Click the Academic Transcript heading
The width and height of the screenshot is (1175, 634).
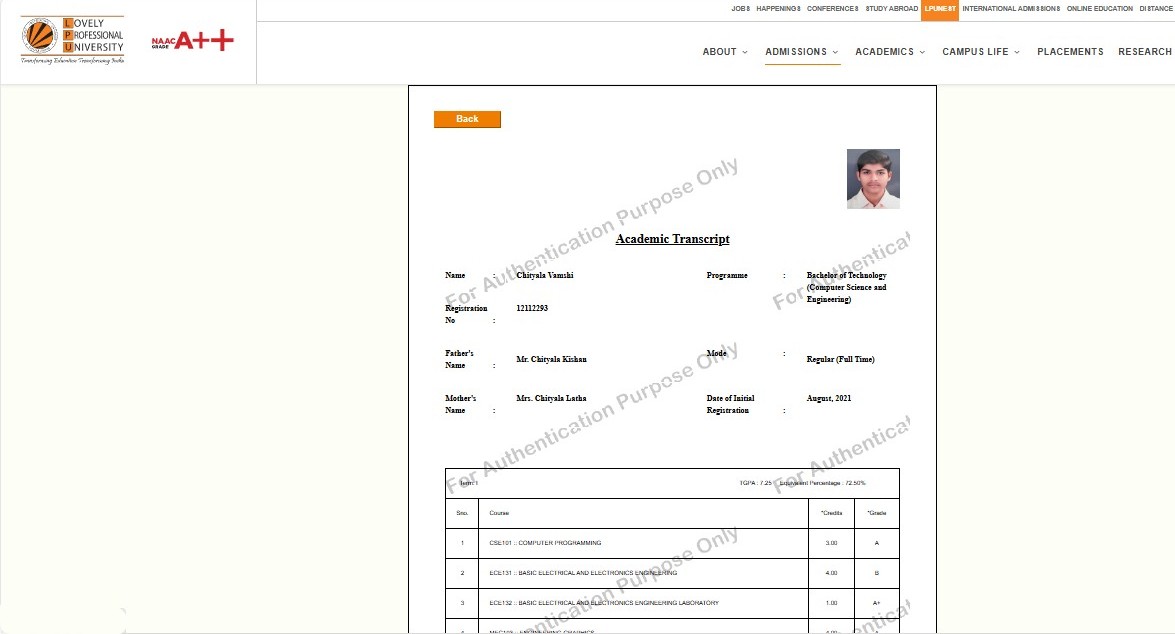(x=672, y=239)
